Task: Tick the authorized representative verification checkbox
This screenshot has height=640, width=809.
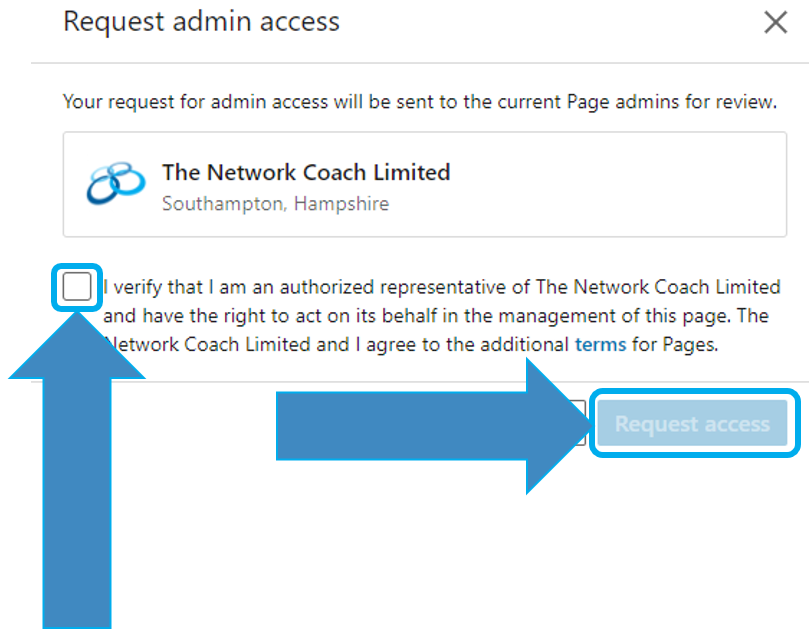Action: tap(77, 286)
